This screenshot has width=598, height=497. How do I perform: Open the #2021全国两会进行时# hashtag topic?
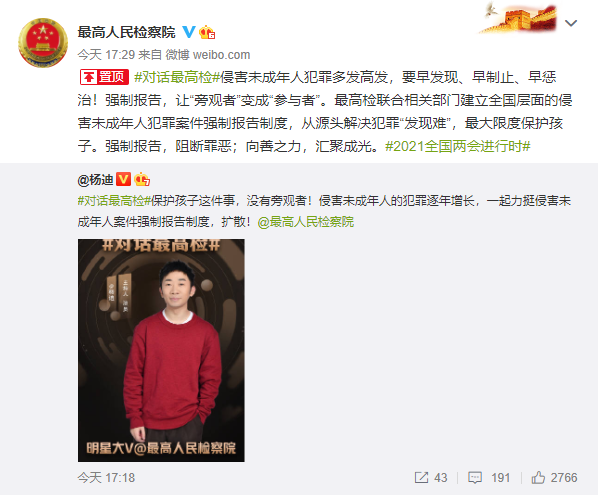pos(458,146)
